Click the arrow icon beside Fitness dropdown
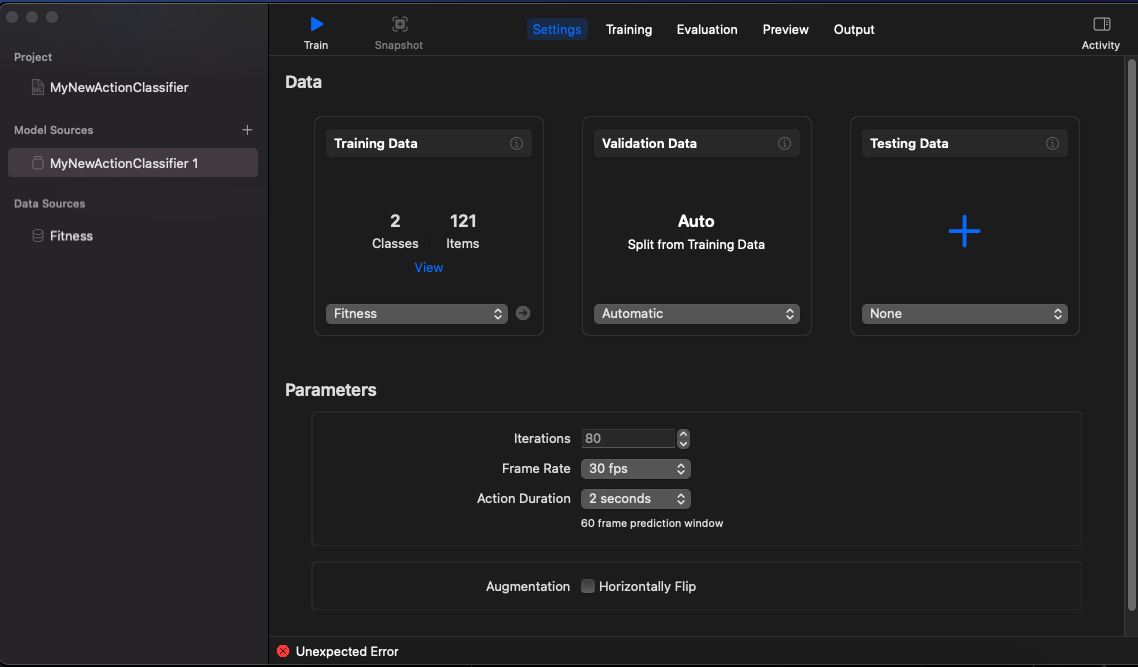 (523, 314)
